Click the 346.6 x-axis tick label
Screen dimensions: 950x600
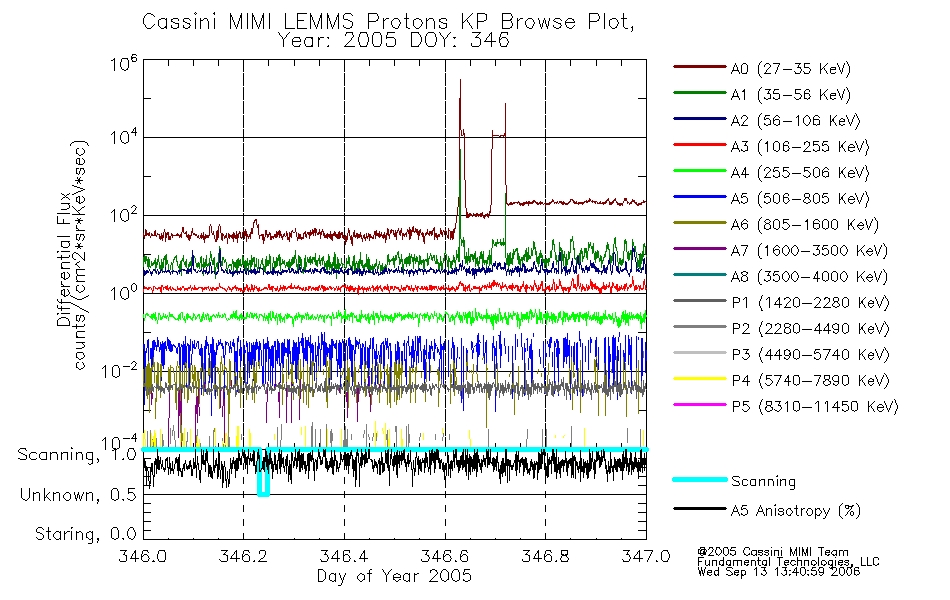(445, 556)
